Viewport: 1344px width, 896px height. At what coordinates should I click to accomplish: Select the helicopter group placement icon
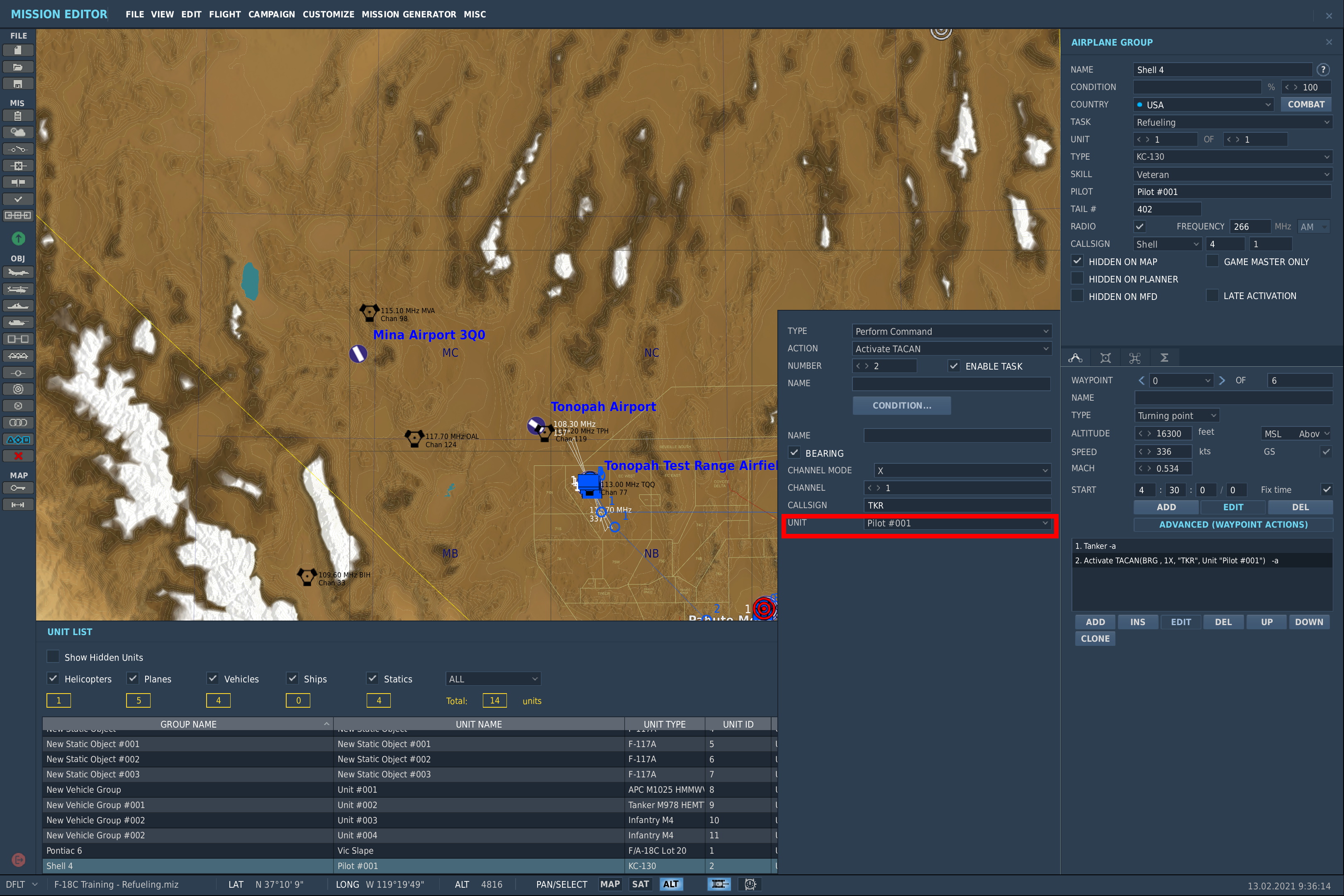pyautogui.click(x=18, y=289)
